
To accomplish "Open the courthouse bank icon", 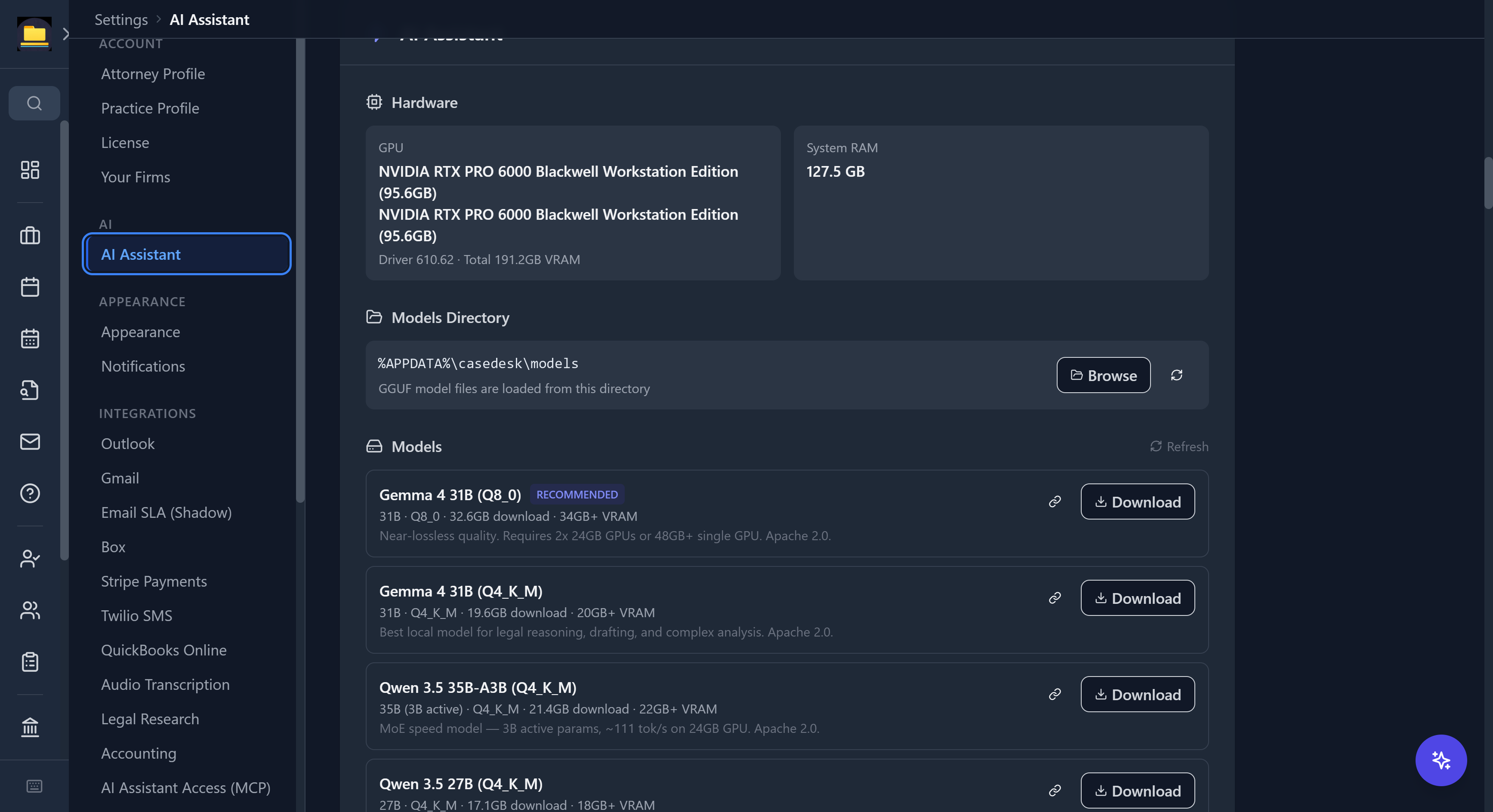I will pyautogui.click(x=30, y=727).
